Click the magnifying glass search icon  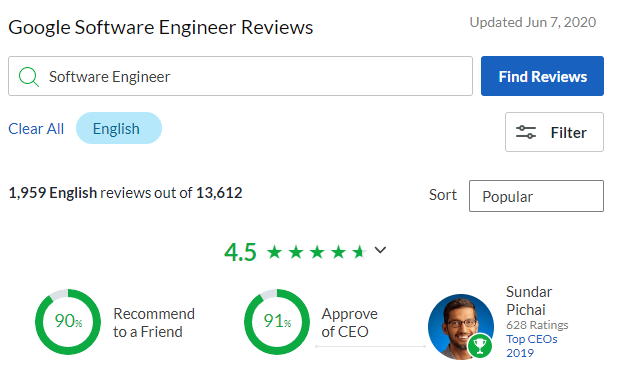(29, 77)
